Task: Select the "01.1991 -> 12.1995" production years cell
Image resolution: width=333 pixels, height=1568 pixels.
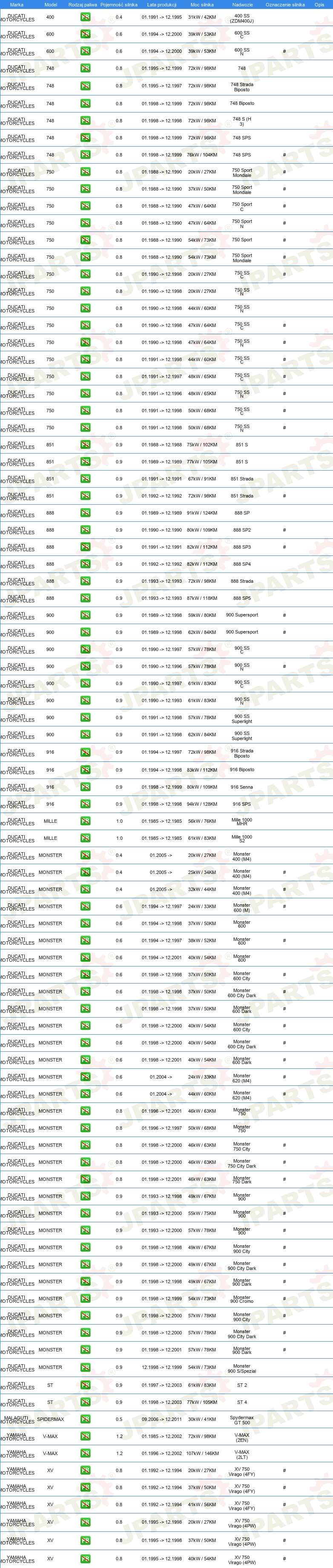Action: (162, 17)
